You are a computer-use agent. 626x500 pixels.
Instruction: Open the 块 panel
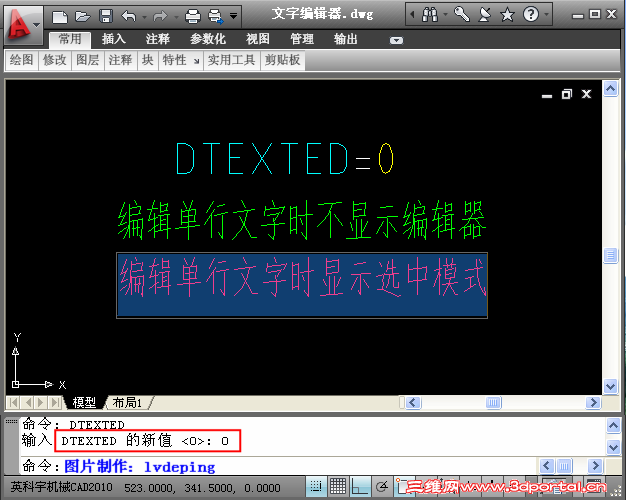coord(148,60)
